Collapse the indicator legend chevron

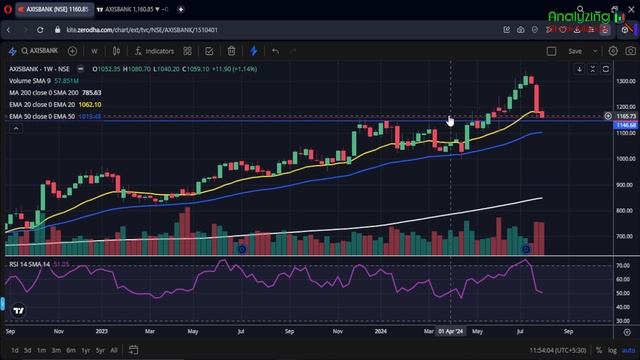16,129
